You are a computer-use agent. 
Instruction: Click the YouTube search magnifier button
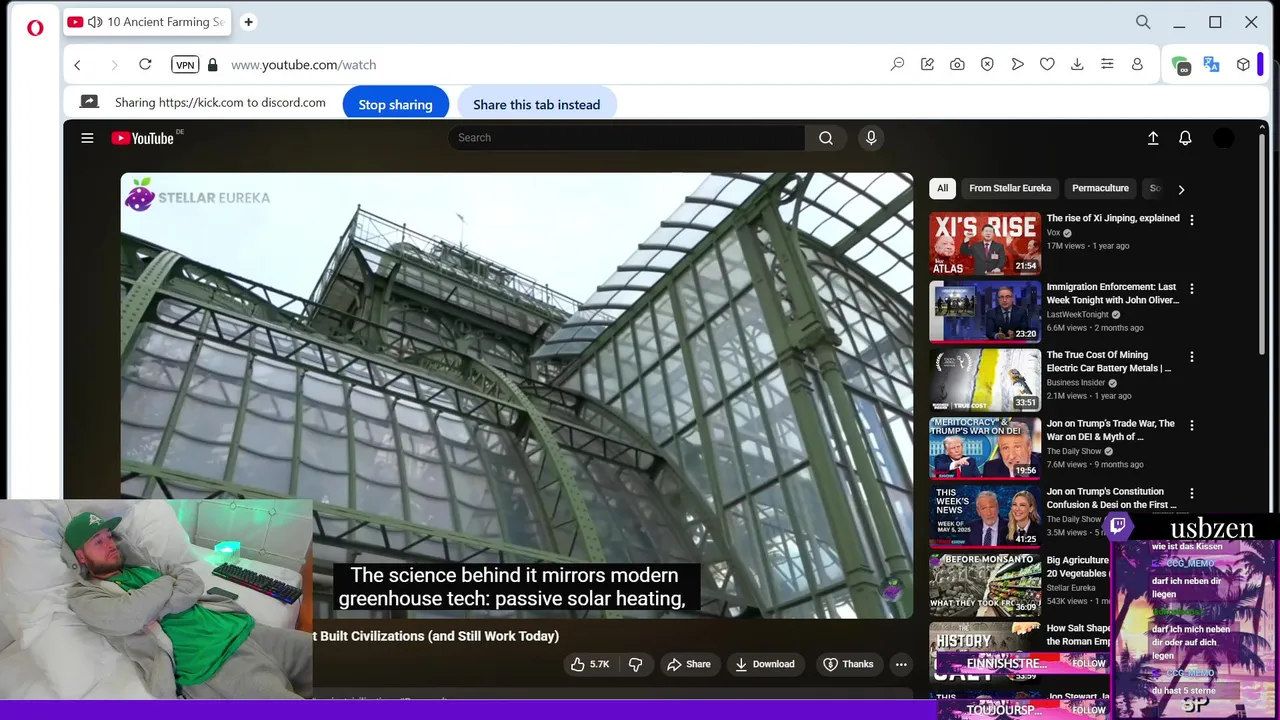click(826, 138)
